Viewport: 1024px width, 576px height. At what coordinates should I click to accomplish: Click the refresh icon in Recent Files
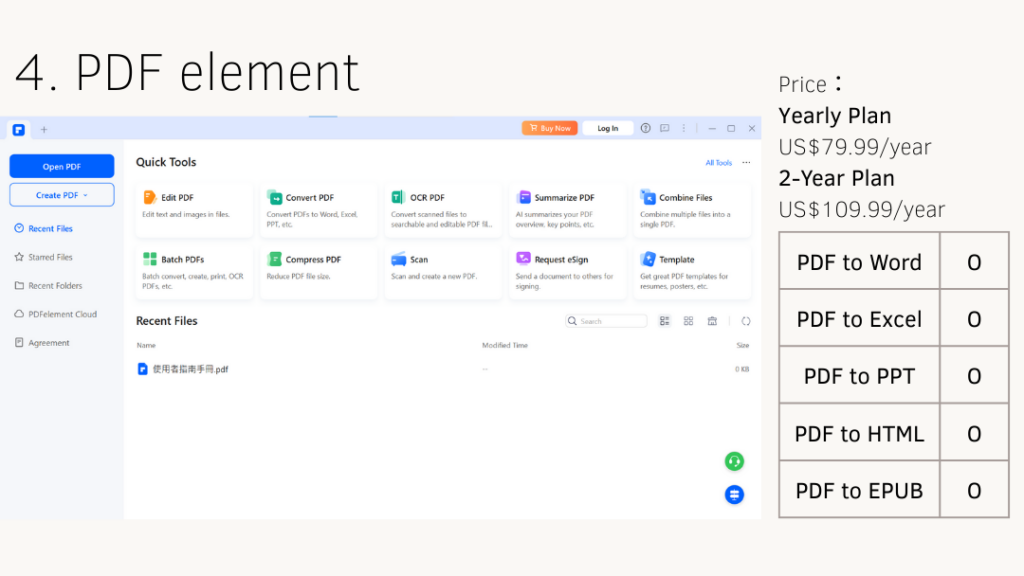coord(746,321)
